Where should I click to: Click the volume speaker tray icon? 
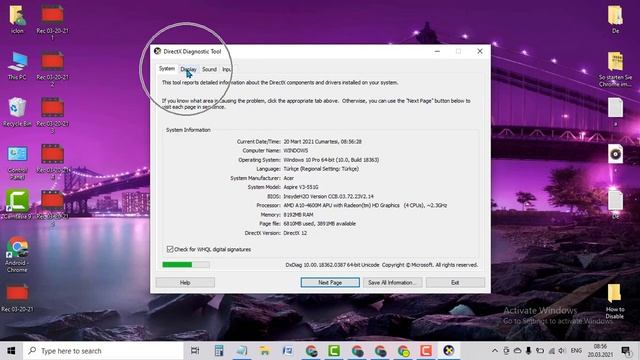pyautogui.click(x=562, y=351)
